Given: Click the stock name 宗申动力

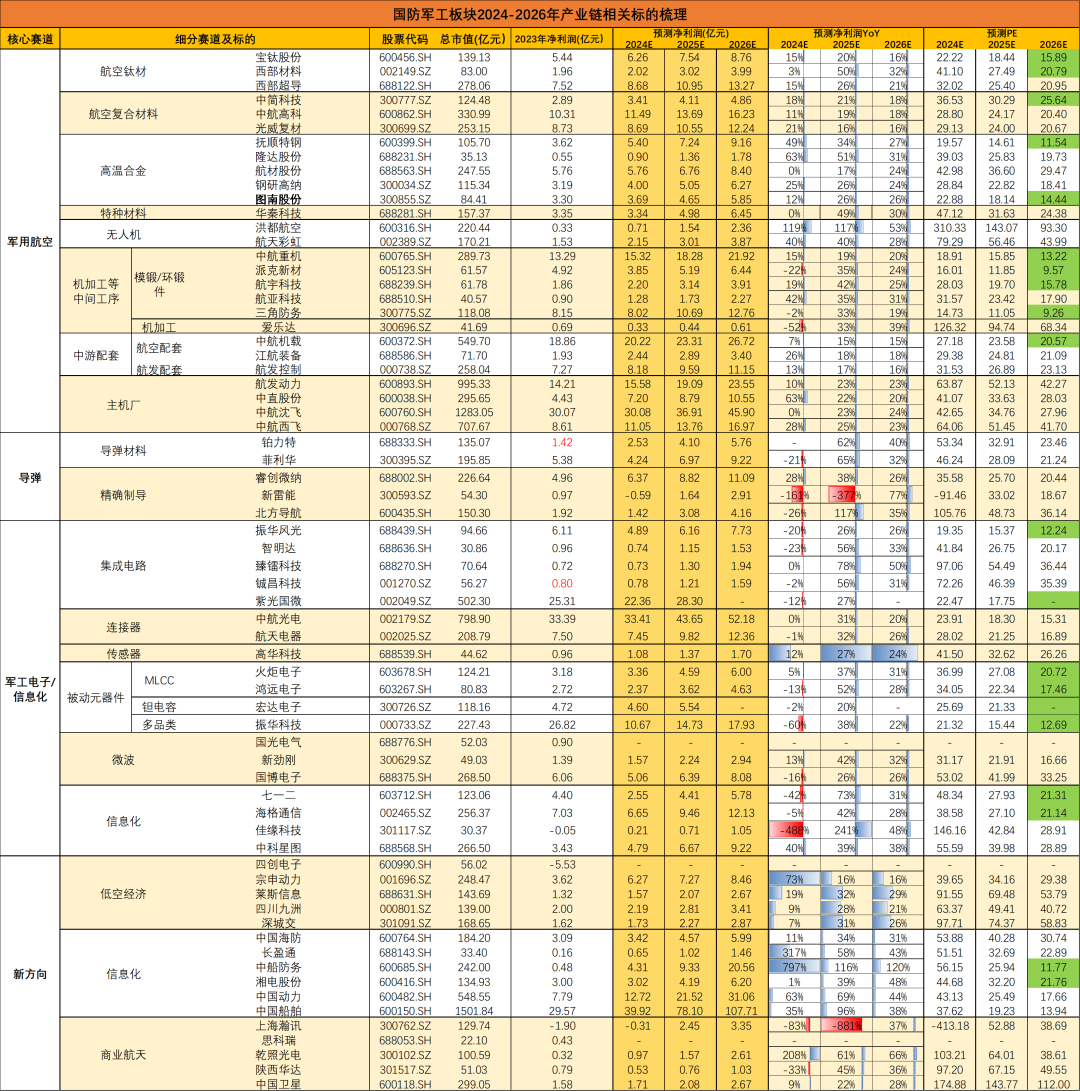Looking at the screenshot, I should pos(278,879).
